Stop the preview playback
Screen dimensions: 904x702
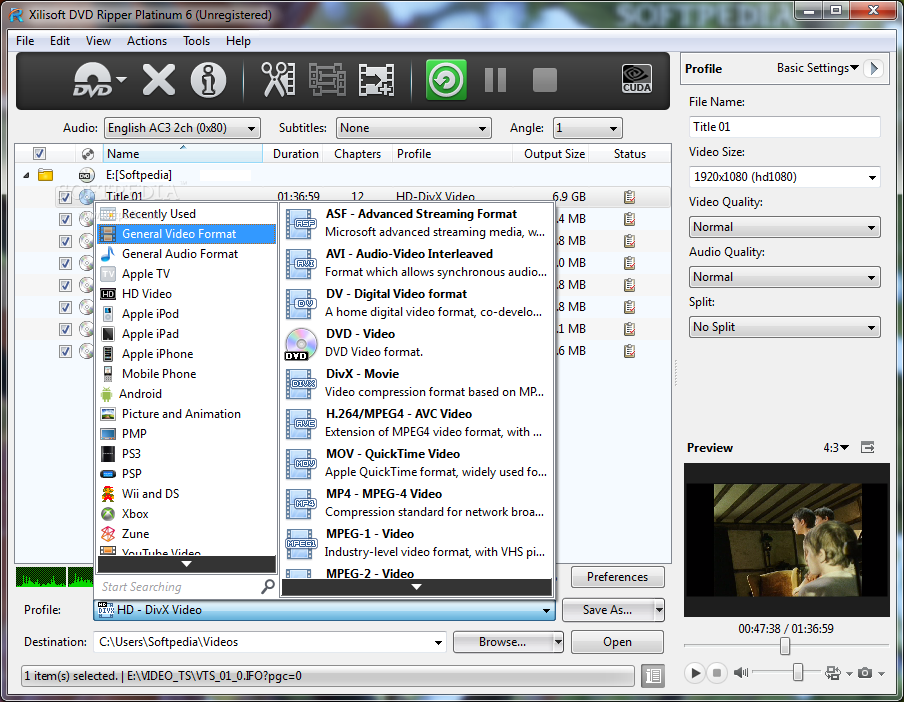click(x=717, y=673)
